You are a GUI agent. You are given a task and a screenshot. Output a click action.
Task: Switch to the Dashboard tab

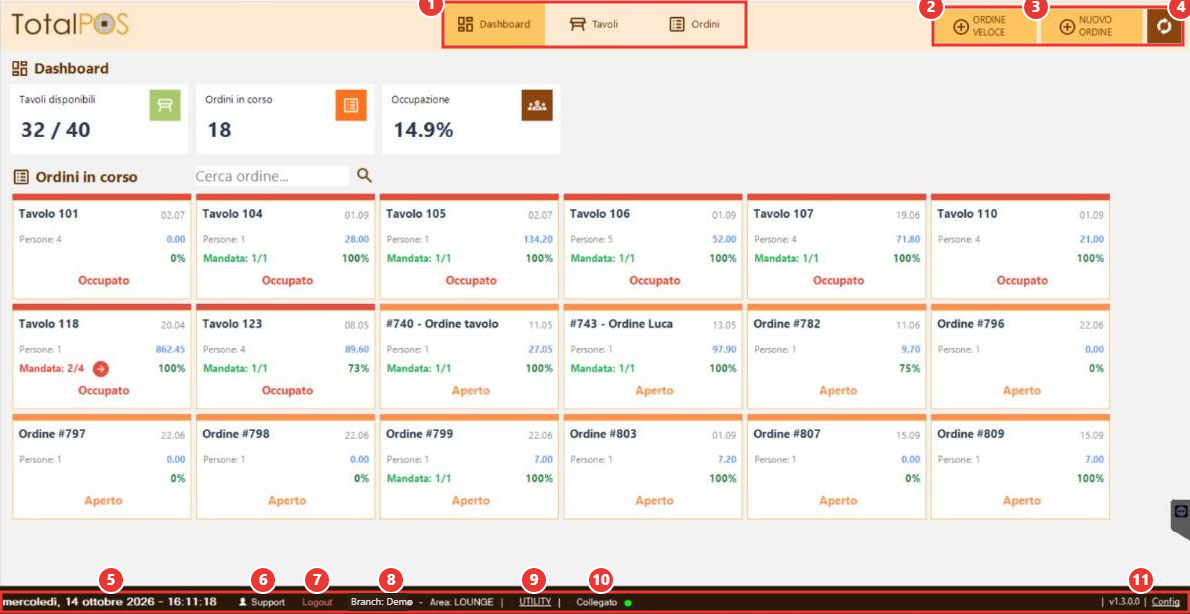(494, 24)
